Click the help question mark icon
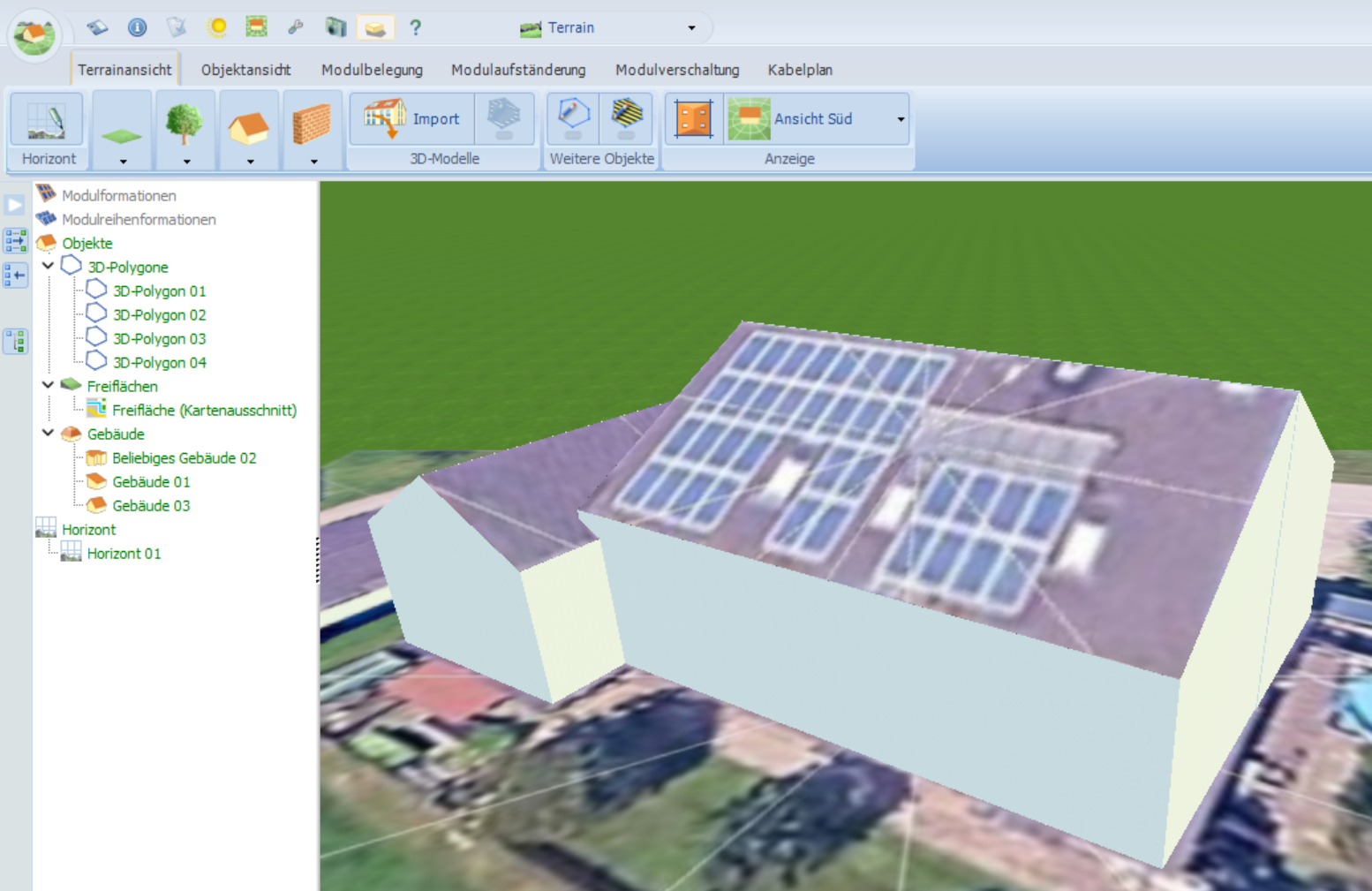Viewport: 1372px width, 891px height. (415, 27)
